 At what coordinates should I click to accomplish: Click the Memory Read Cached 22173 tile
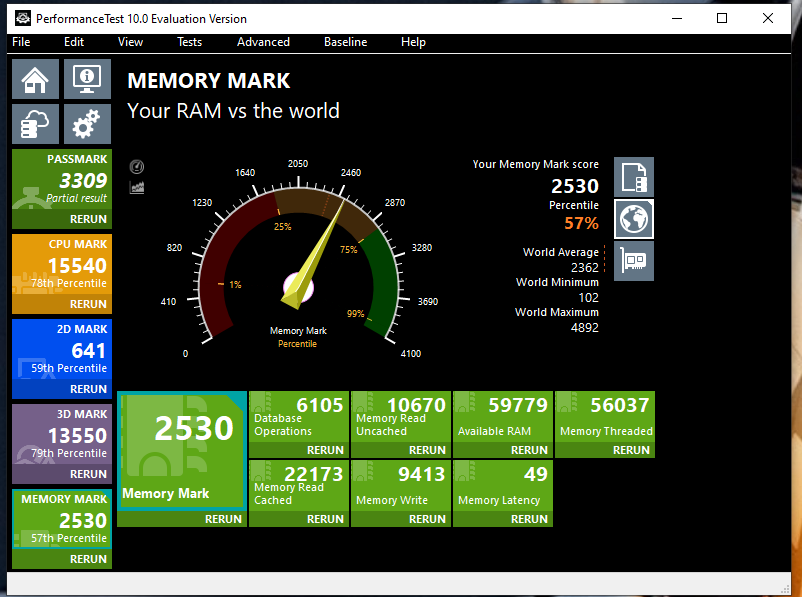tap(299, 486)
